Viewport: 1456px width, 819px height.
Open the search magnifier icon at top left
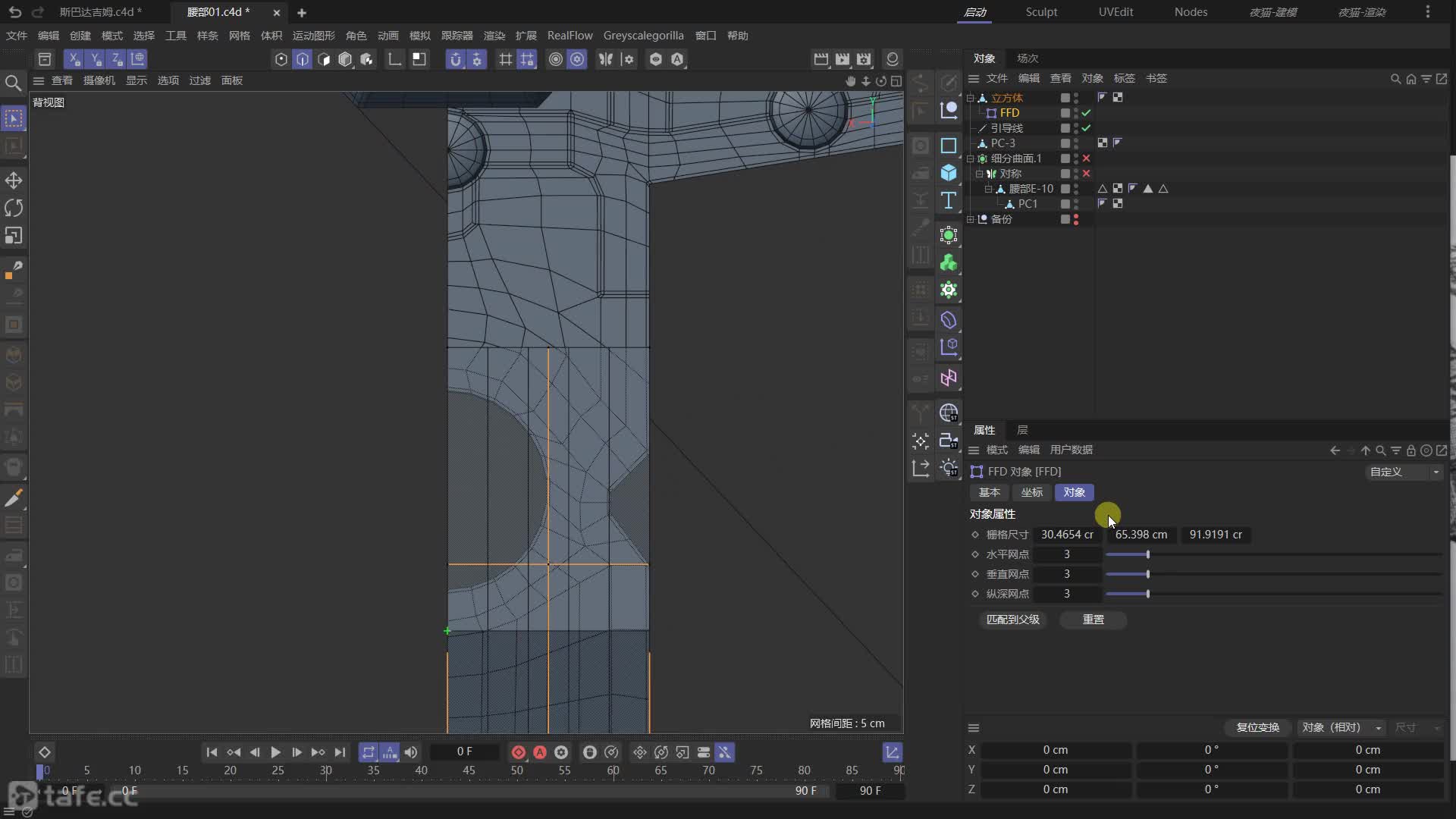click(x=13, y=83)
